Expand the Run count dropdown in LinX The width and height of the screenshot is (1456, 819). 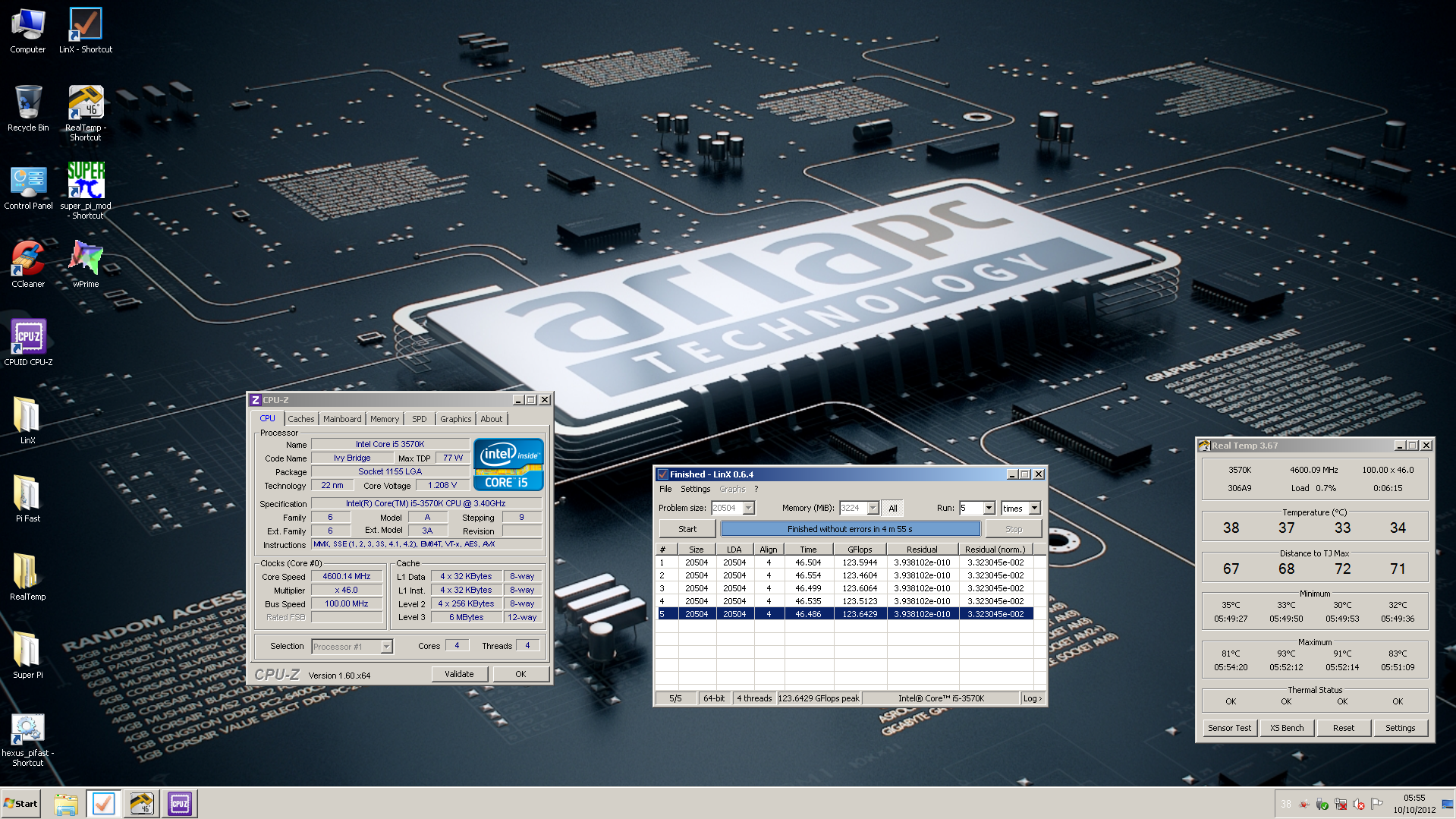989,508
